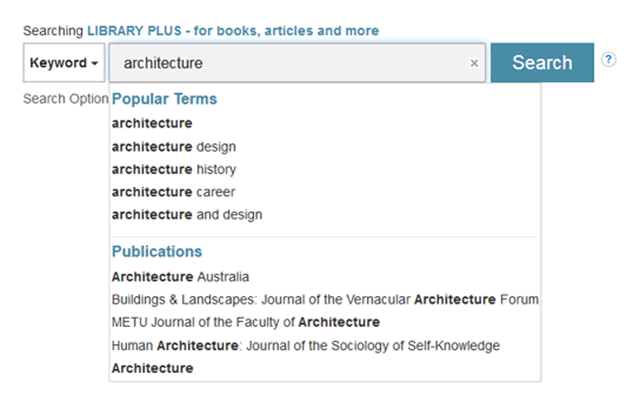Image resolution: width=640 pixels, height=402 pixels.
Task: Pick the 'architecture history' suggestion
Action: (x=174, y=169)
